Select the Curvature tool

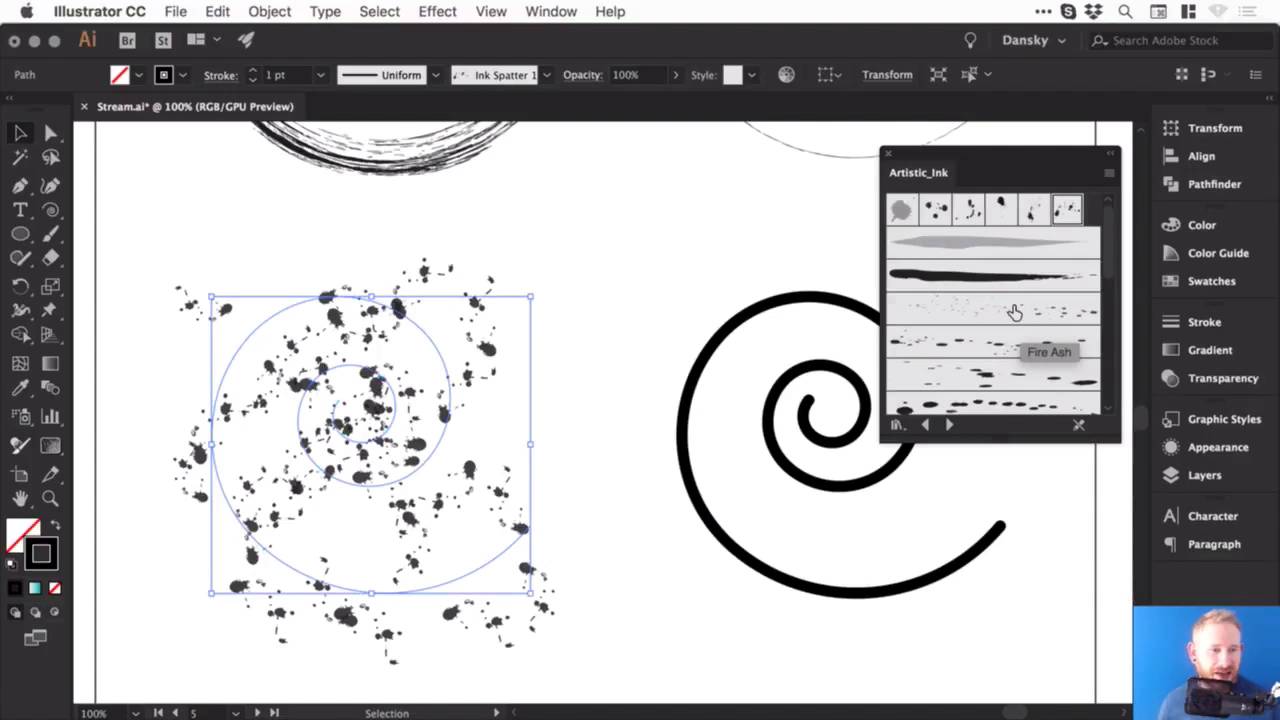pos(50,185)
